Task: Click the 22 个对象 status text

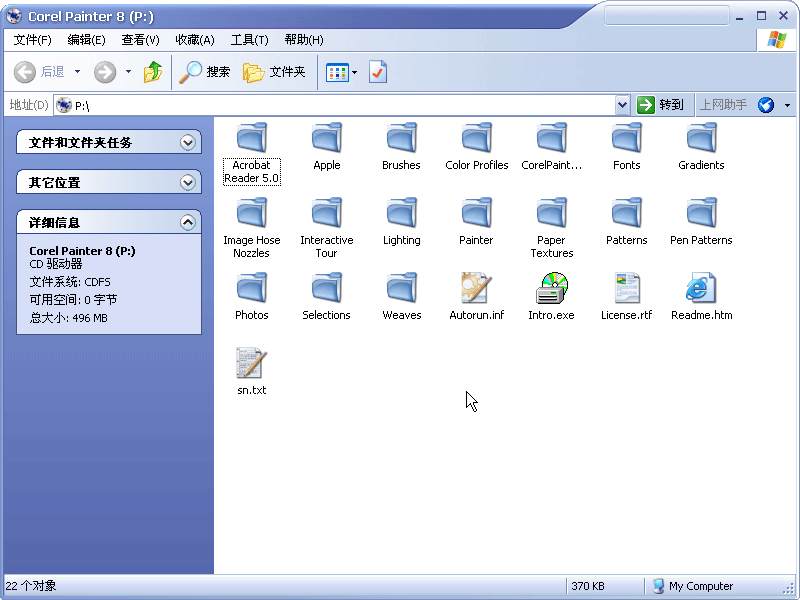Action: tap(31, 586)
